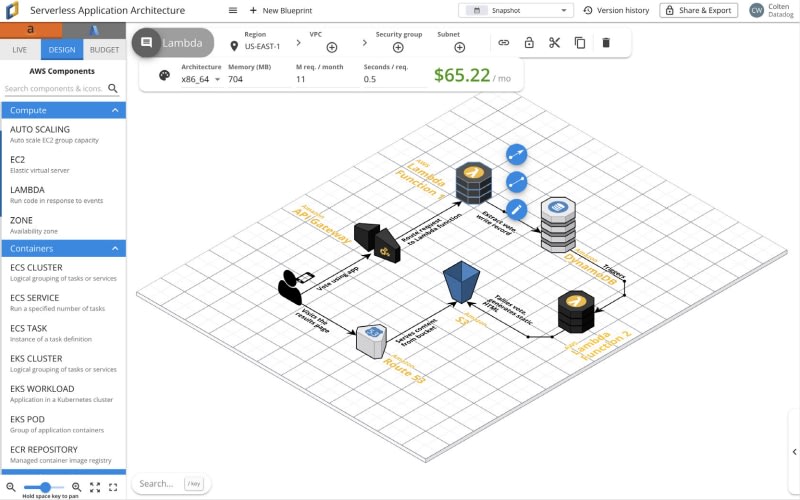
Task: Open Version history
Action: point(616,10)
